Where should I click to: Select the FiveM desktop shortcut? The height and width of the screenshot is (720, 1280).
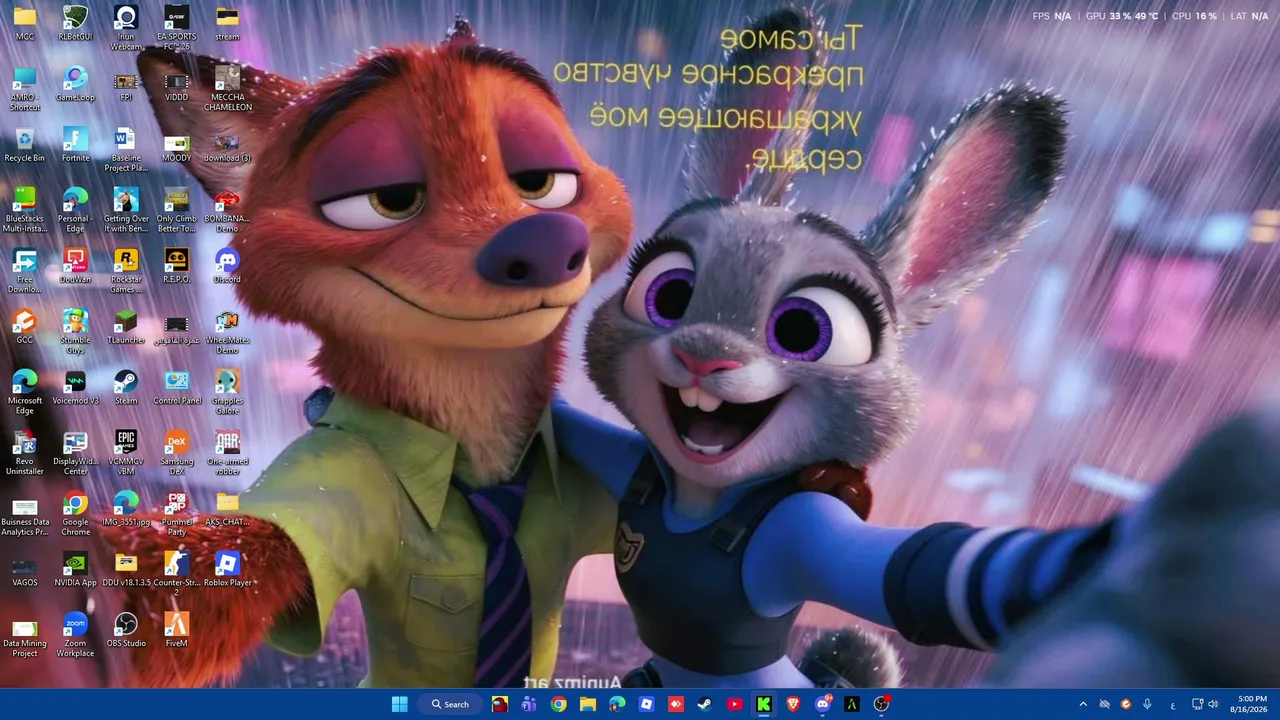point(177,631)
